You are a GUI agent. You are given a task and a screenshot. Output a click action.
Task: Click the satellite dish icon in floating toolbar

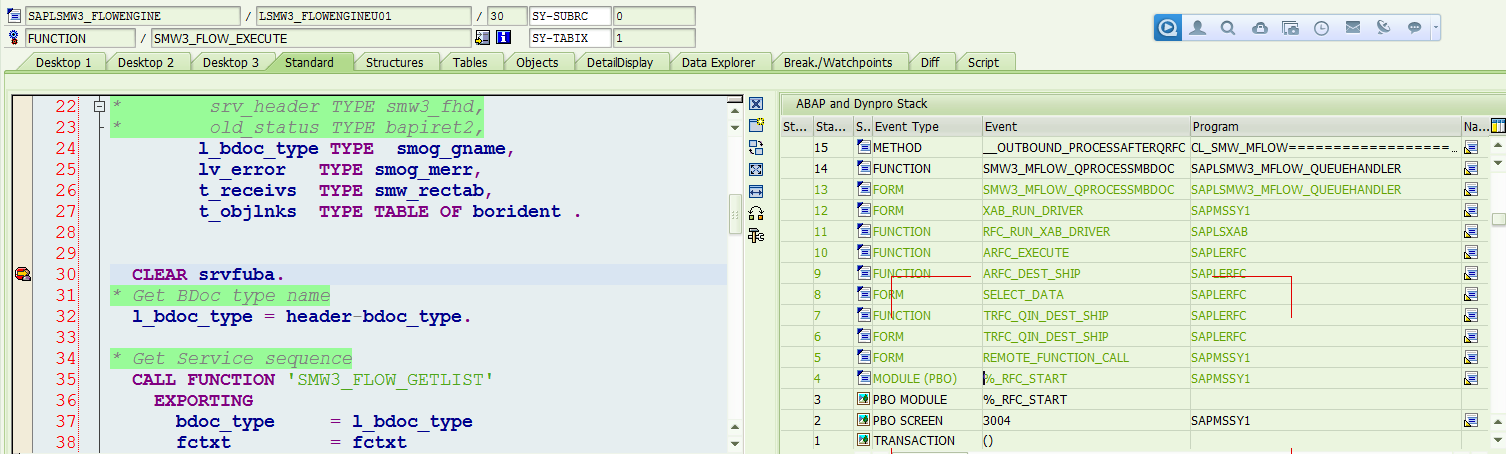point(1384,28)
